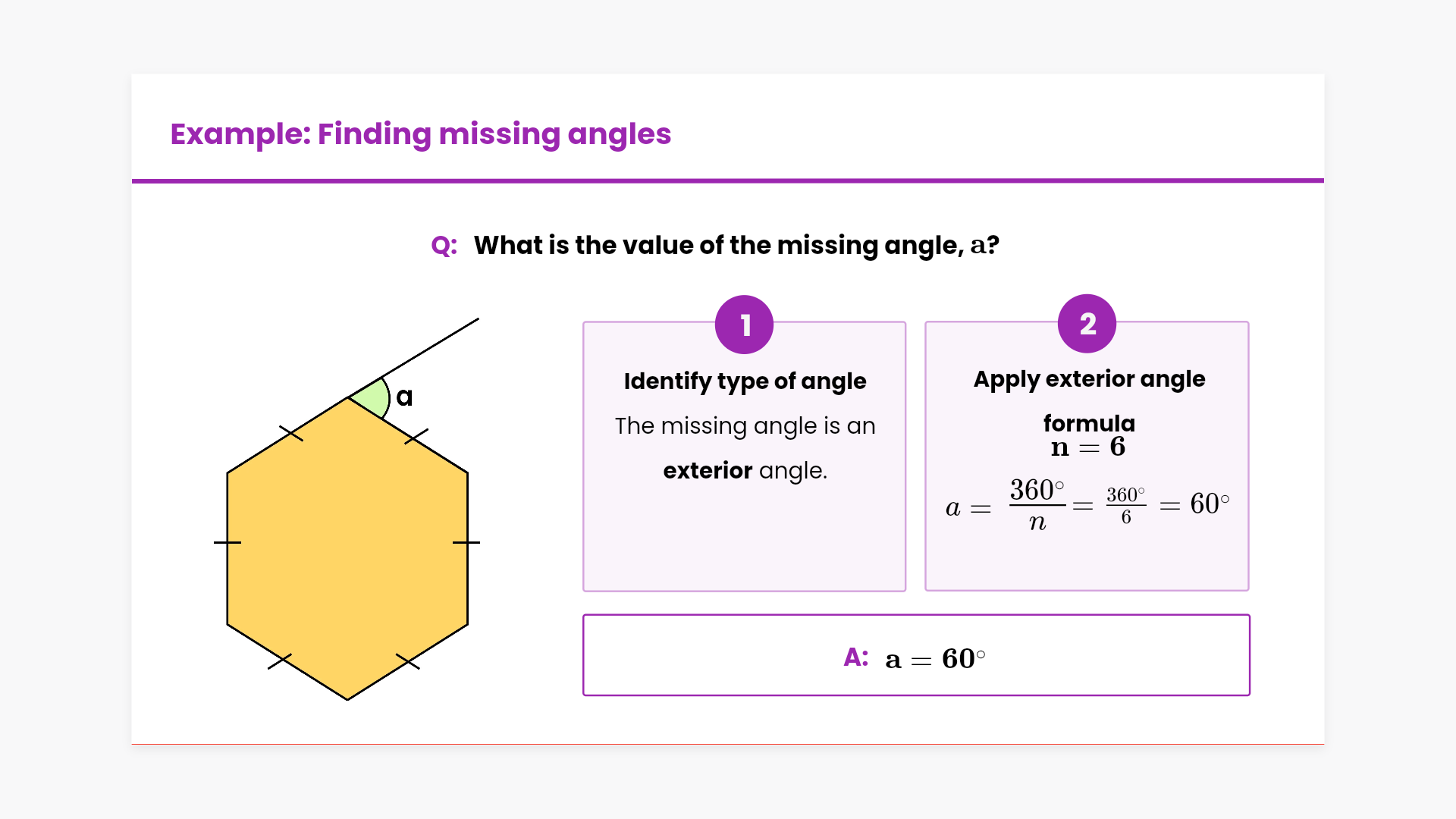Click the yellow hexagon's center

click(x=347, y=548)
